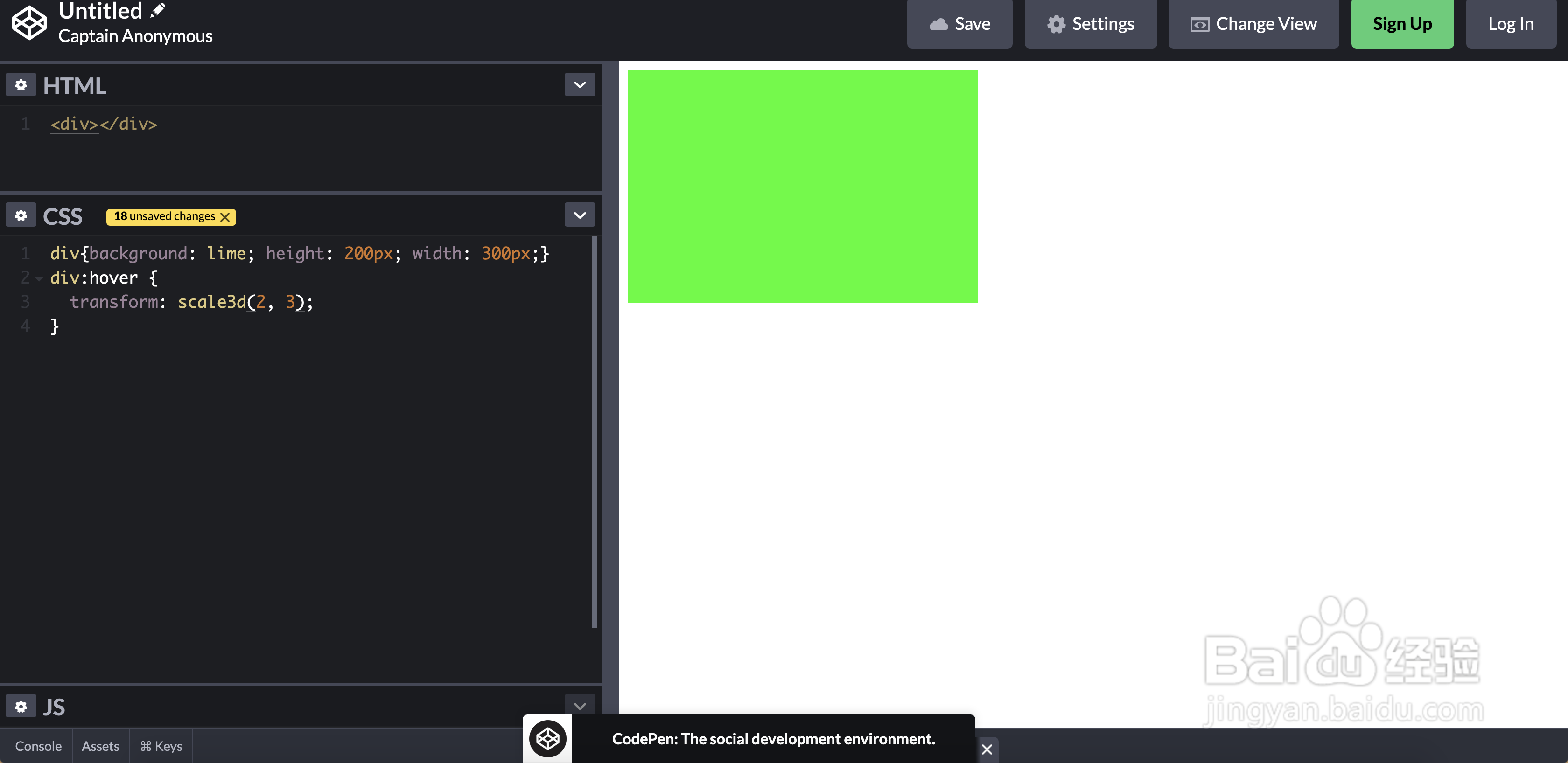Open HTML editor settings gear
The height and width of the screenshot is (763, 1568).
pyautogui.click(x=21, y=85)
